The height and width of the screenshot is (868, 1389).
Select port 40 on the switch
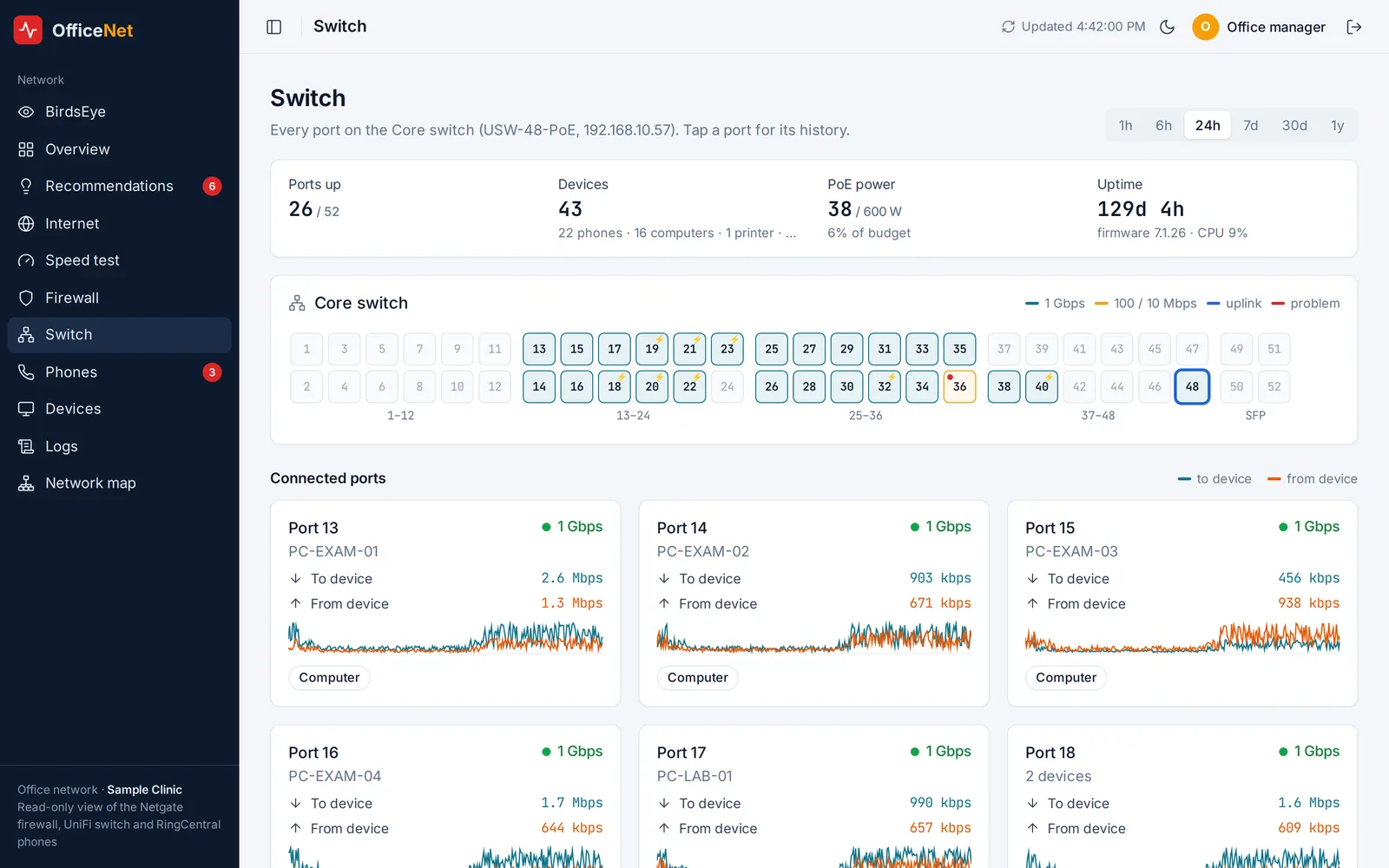coord(1042,386)
